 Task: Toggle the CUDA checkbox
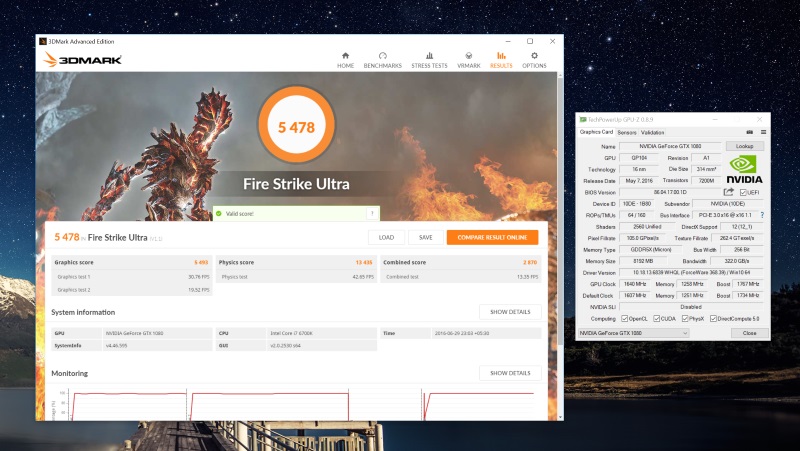tap(657, 318)
